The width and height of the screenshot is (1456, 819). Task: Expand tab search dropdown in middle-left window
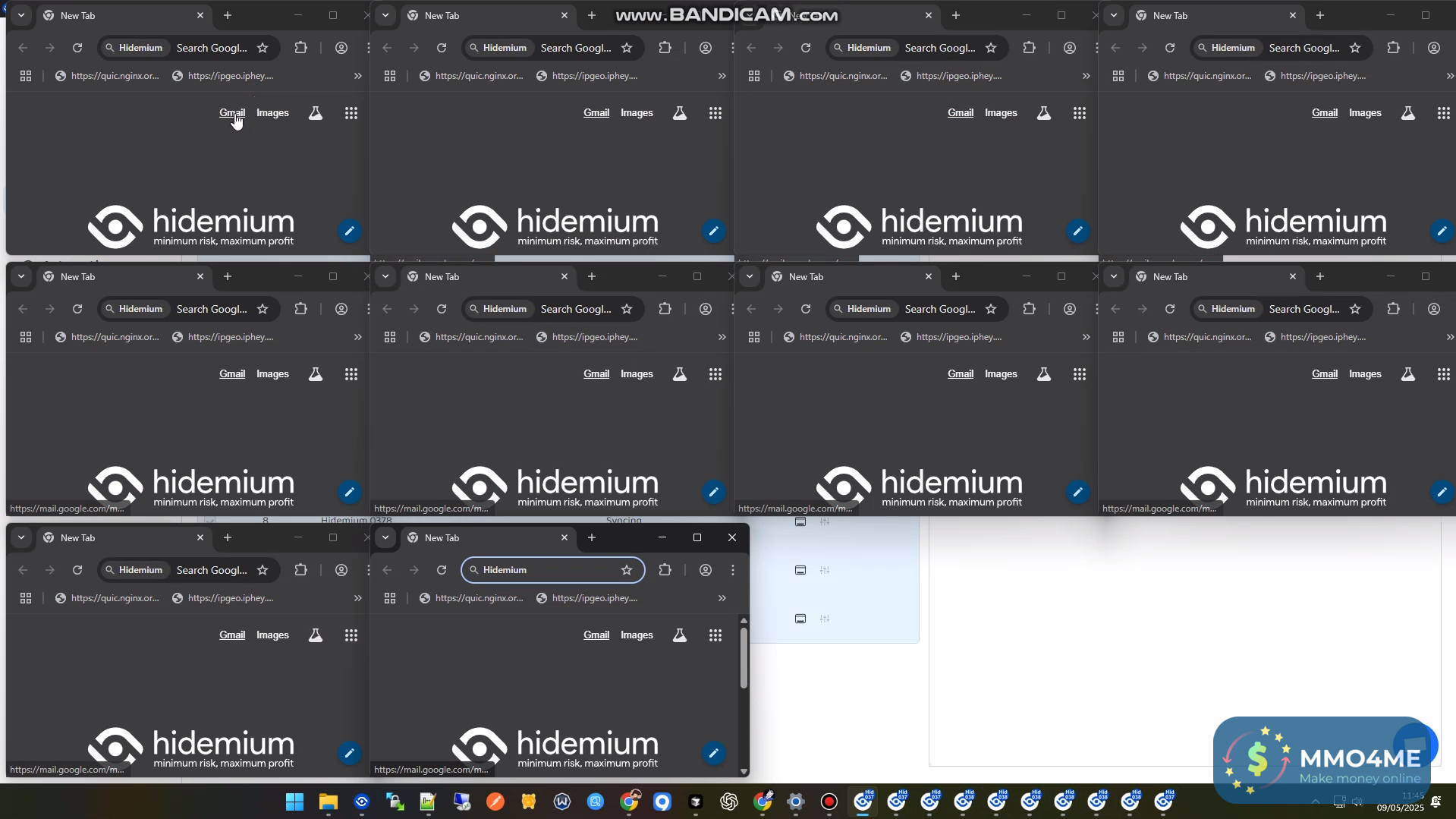click(21, 276)
